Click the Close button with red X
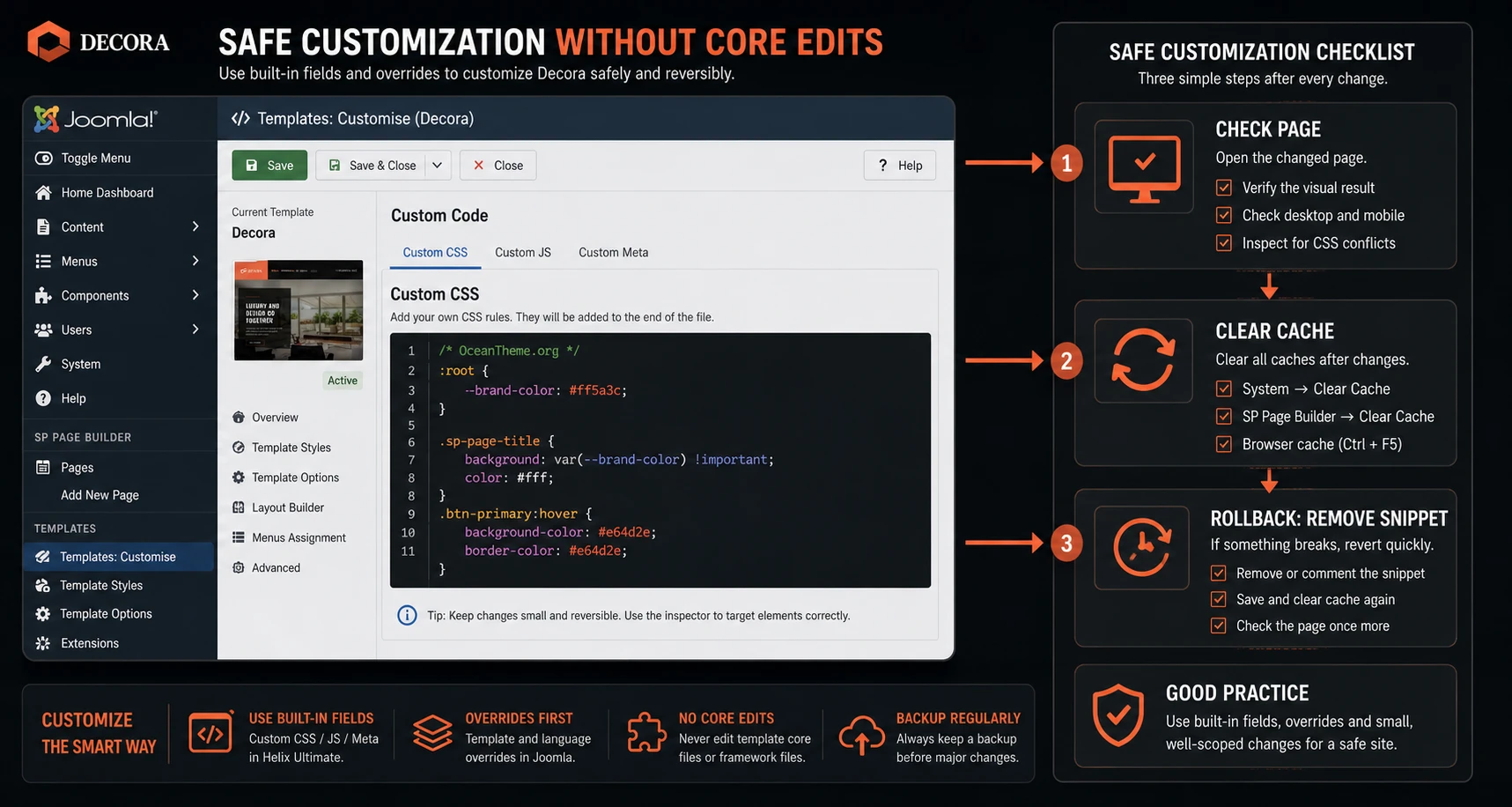This screenshot has height=807, width=1512. [498, 166]
